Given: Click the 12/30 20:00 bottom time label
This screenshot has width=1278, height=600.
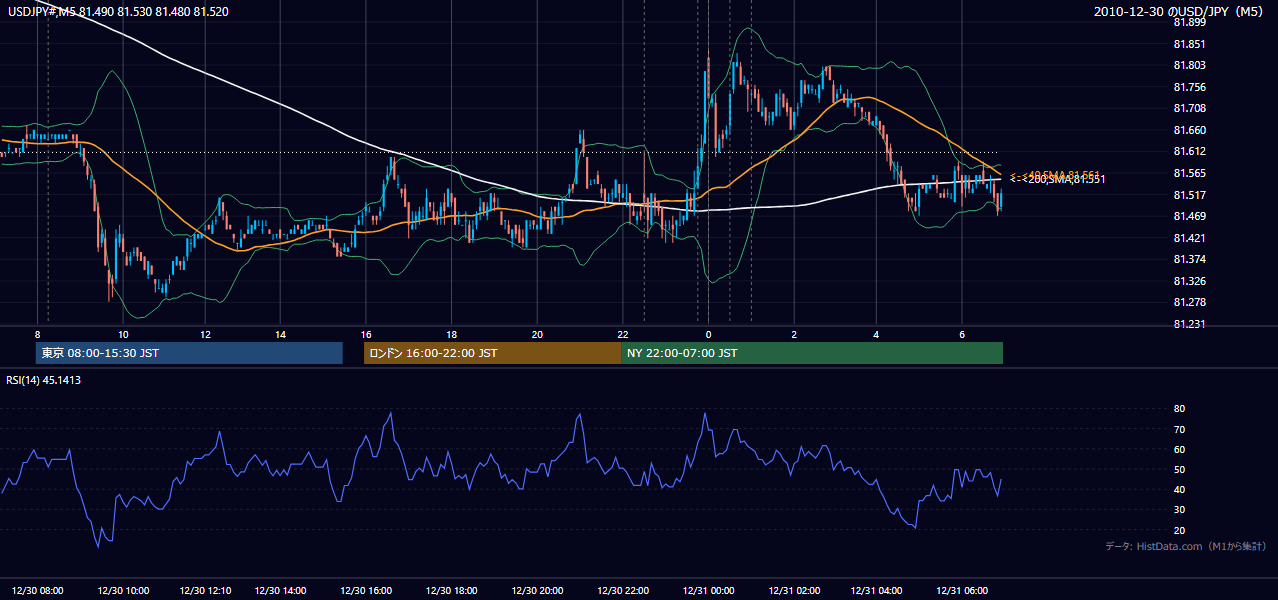Looking at the screenshot, I should (x=537, y=590).
